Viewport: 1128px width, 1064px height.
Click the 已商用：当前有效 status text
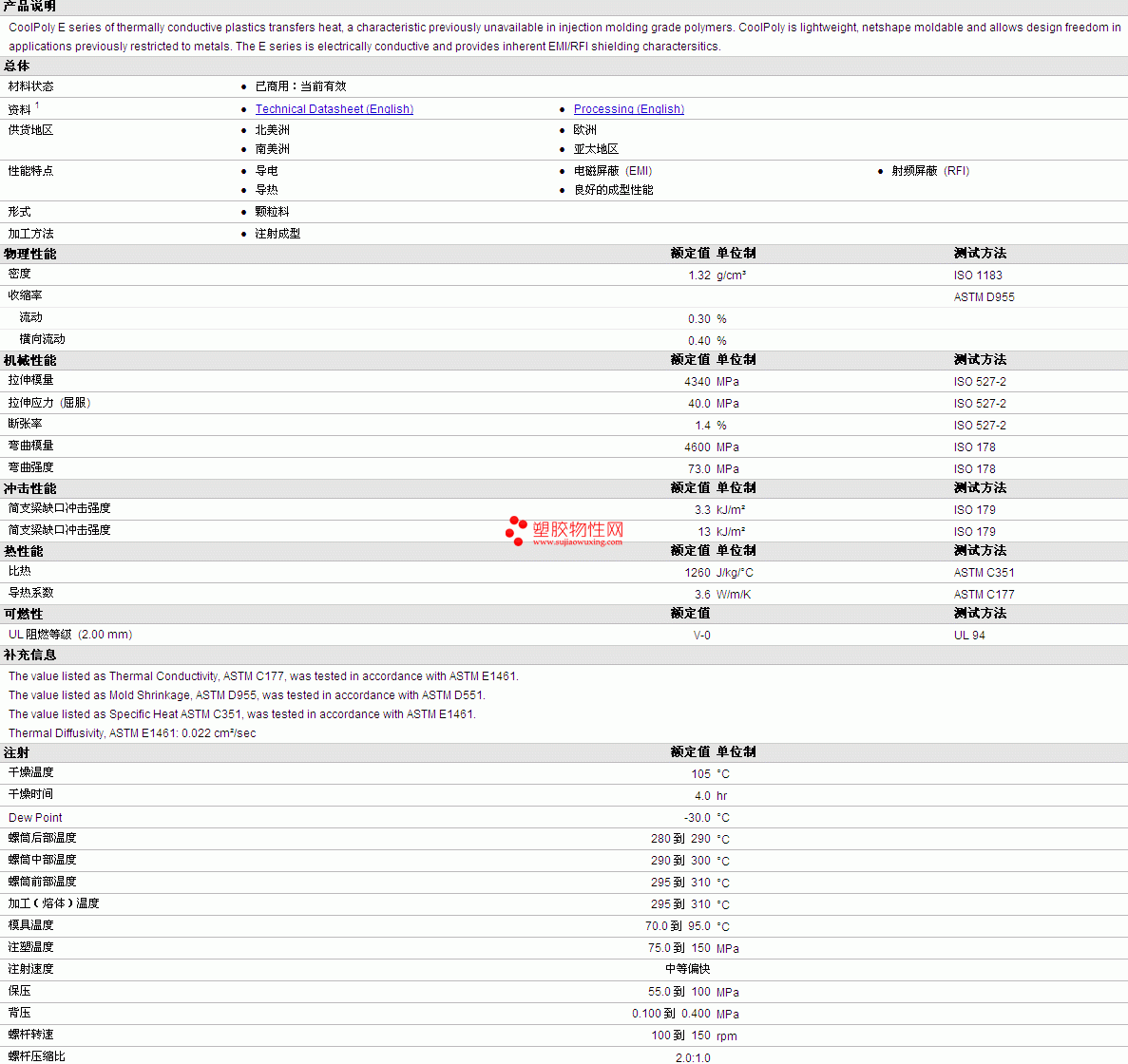point(300,86)
